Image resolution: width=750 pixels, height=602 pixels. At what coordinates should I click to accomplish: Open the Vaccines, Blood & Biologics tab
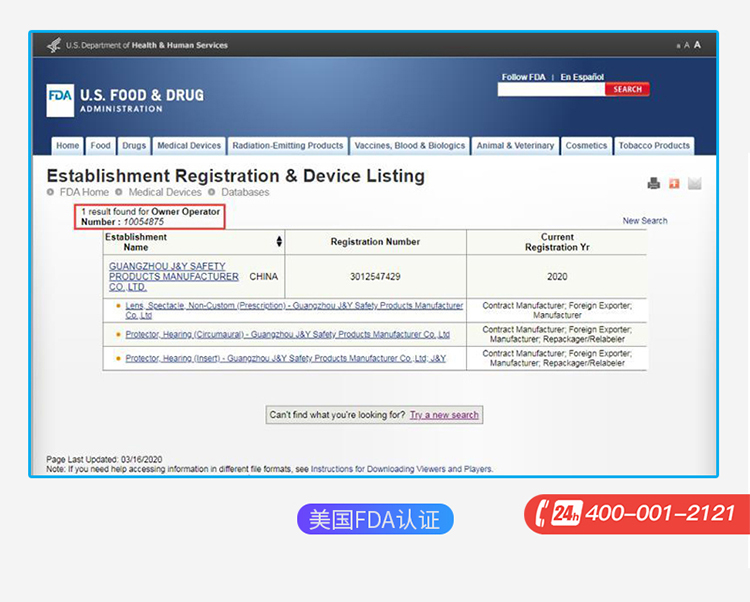(410, 145)
